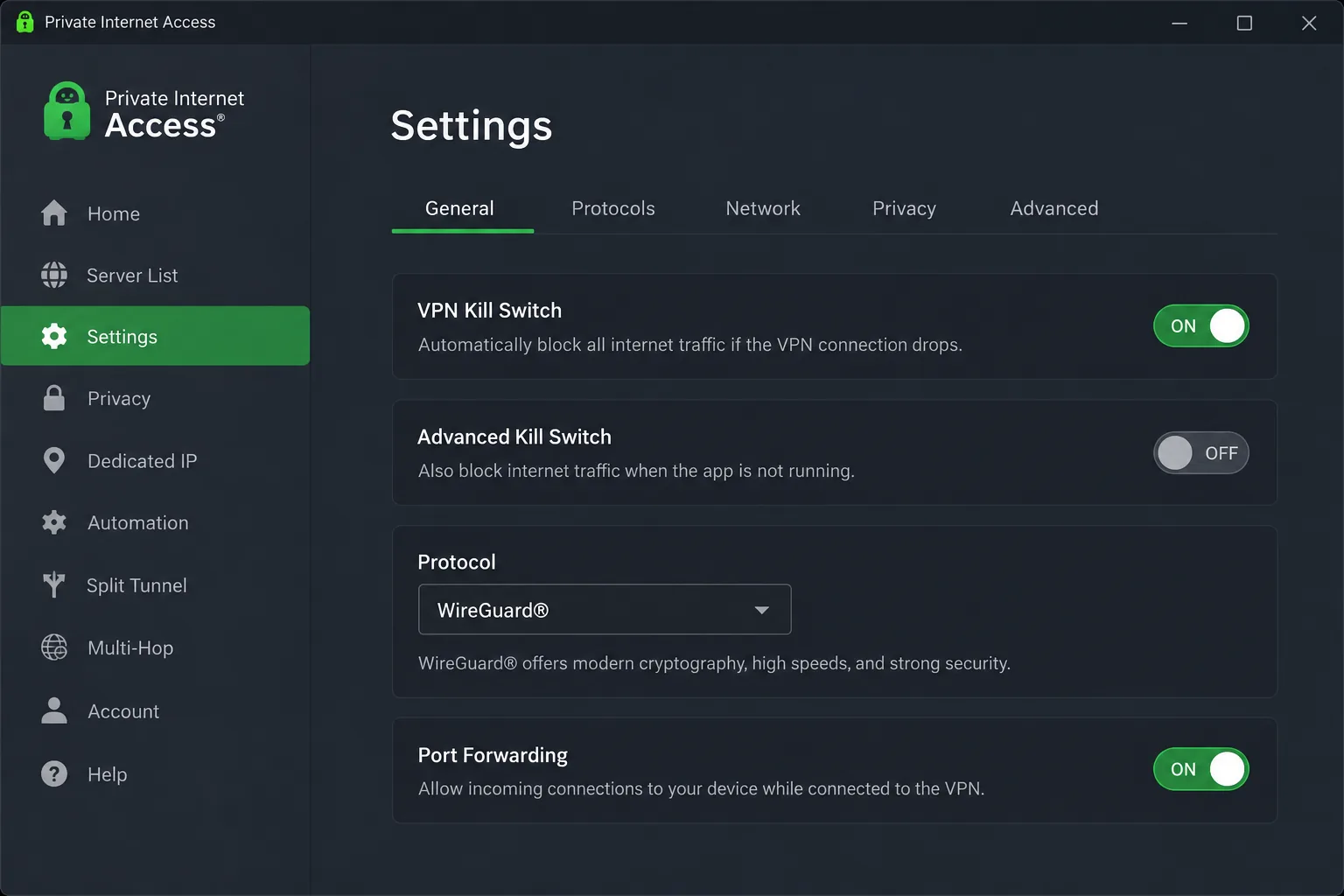Click the Automation cog icon
Image resolution: width=1344 pixels, height=896 pixels.
click(54, 522)
